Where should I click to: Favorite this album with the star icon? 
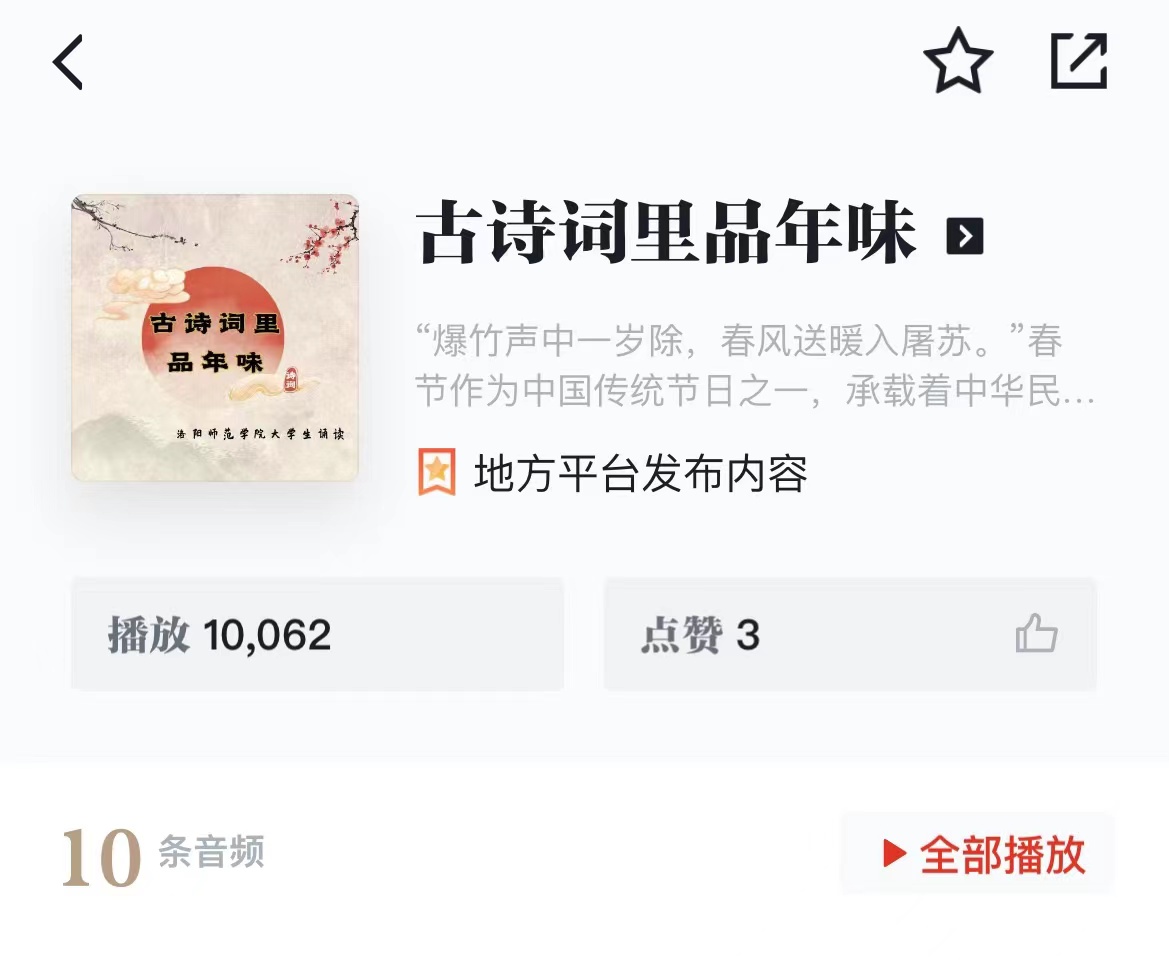coord(958,61)
